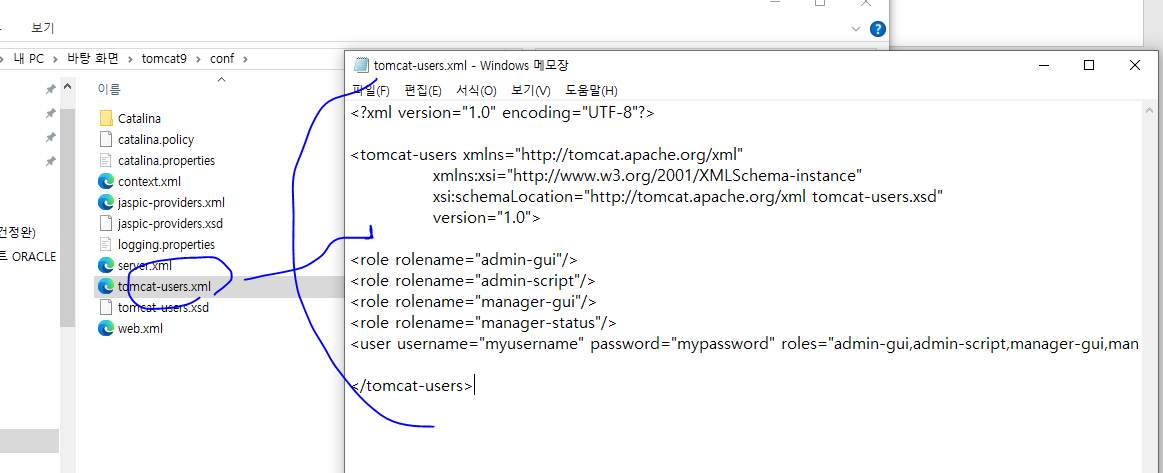
Task: Maximize the Notepad window
Action: (x=1089, y=65)
